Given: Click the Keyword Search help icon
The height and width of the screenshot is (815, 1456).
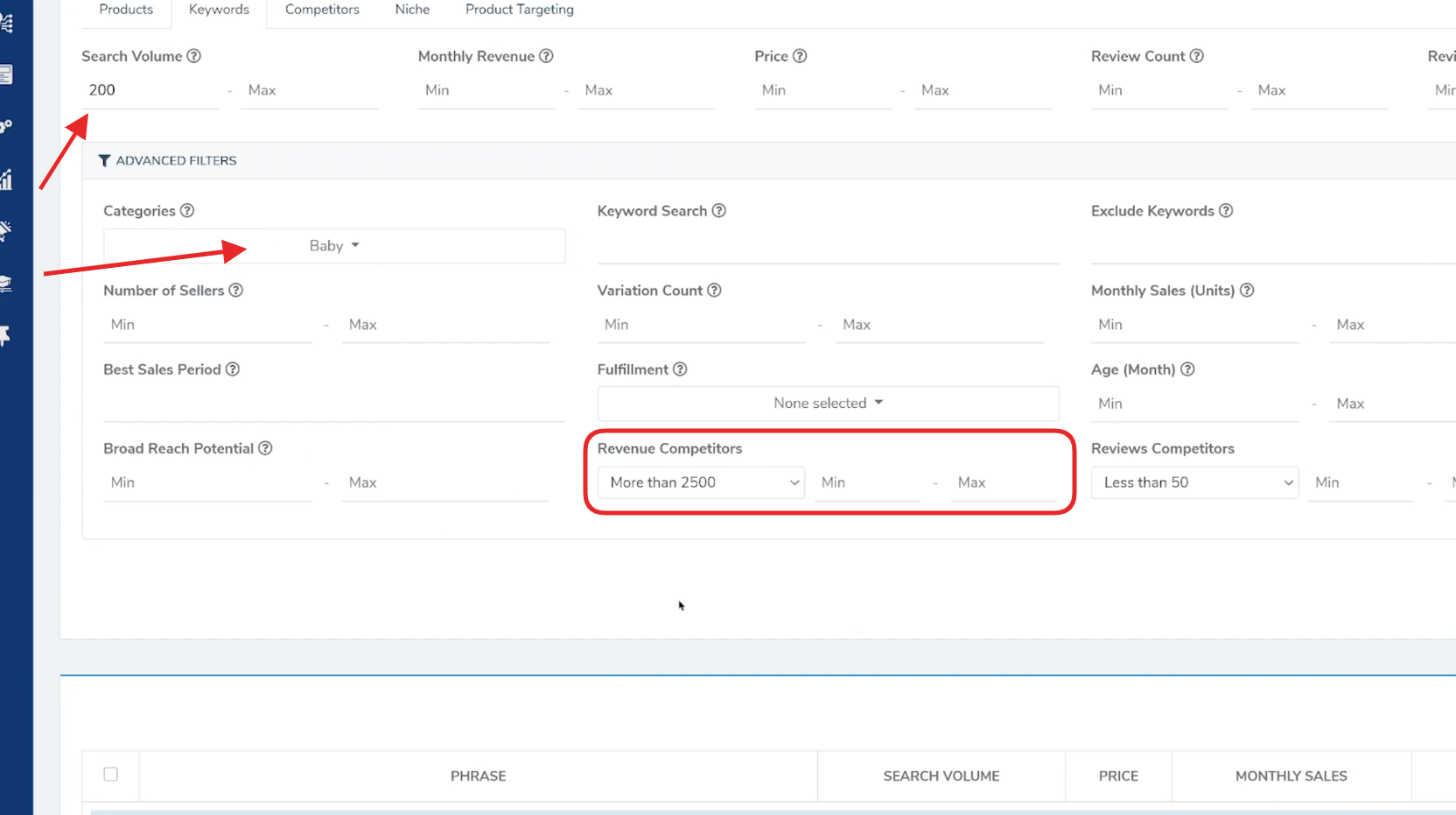Looking at the screenshot, I should (719, 211).
